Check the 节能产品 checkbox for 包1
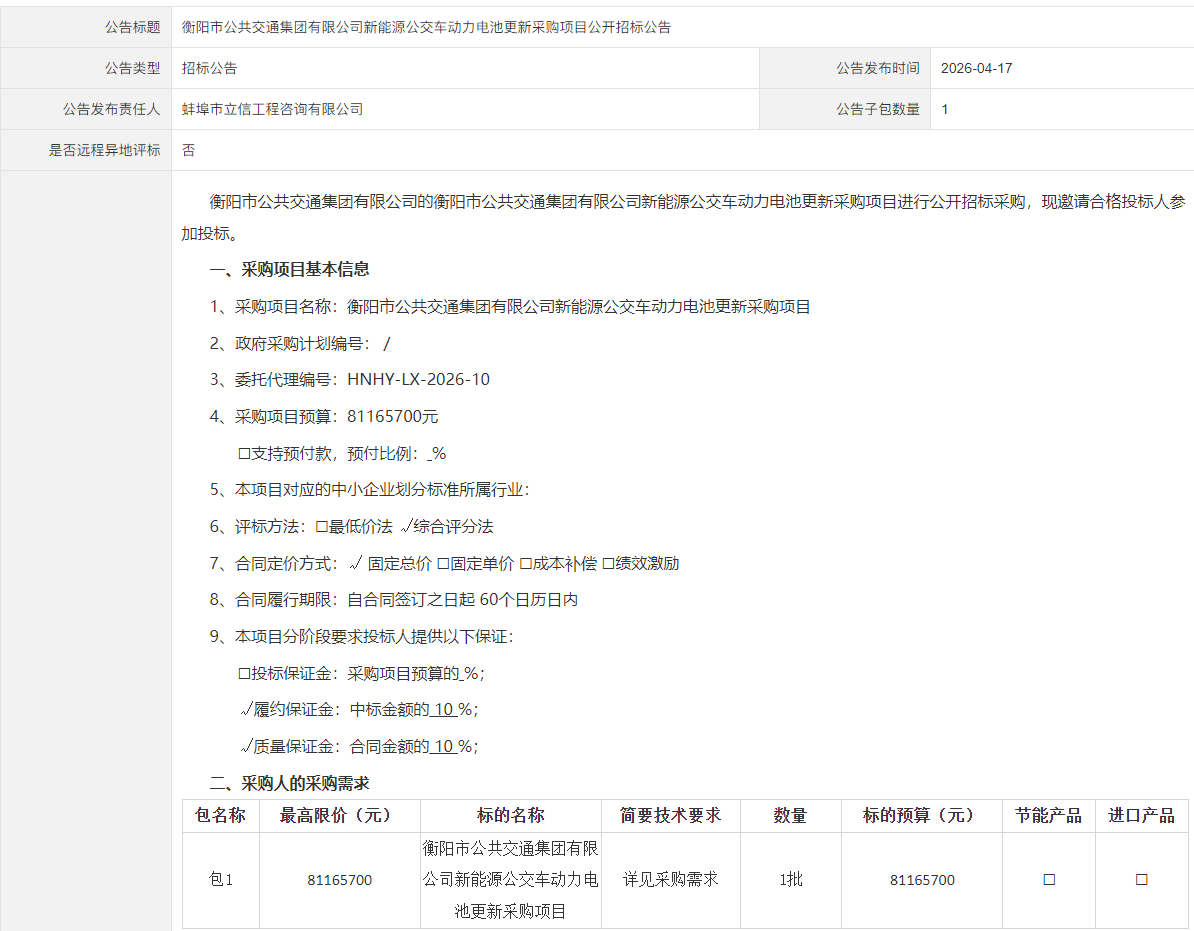This screenshot has width=1194, height=931. click(1048, 880)
